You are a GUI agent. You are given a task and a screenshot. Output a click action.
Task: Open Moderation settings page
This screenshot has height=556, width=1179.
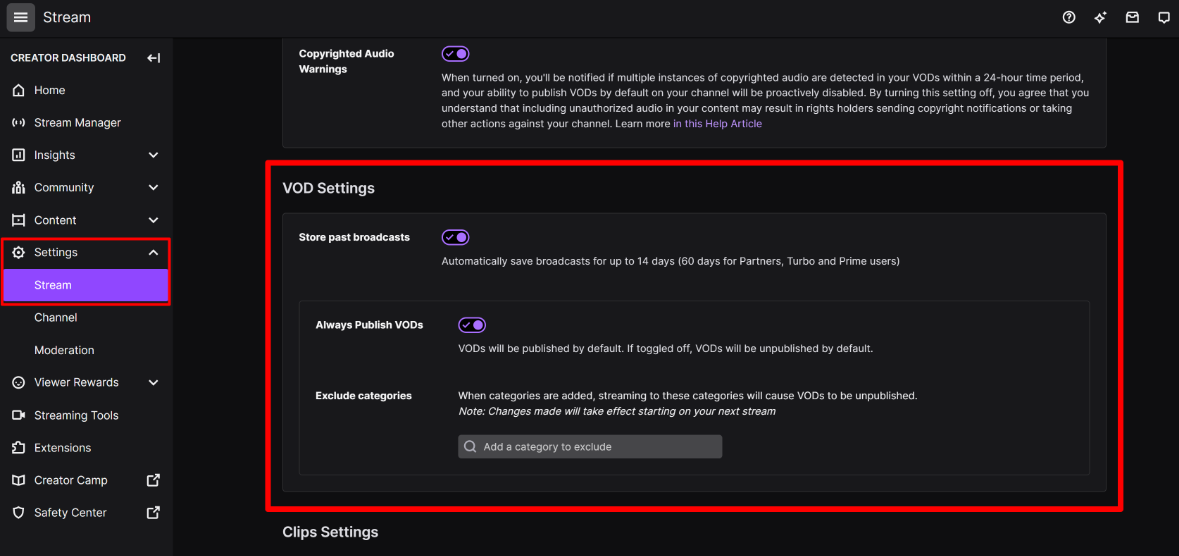[64, 350]
